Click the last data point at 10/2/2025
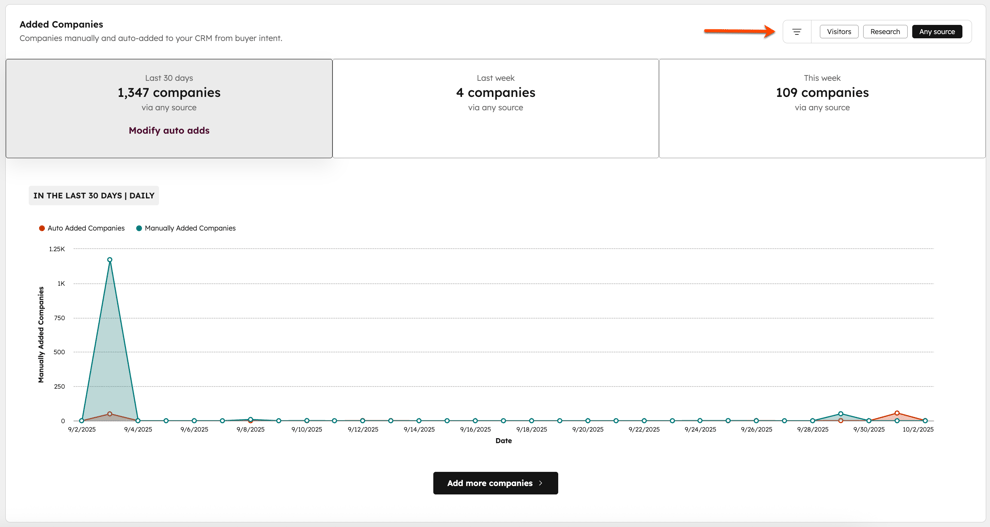The height and width of the screenshot is (527, 990). click(x=925, y=421)
